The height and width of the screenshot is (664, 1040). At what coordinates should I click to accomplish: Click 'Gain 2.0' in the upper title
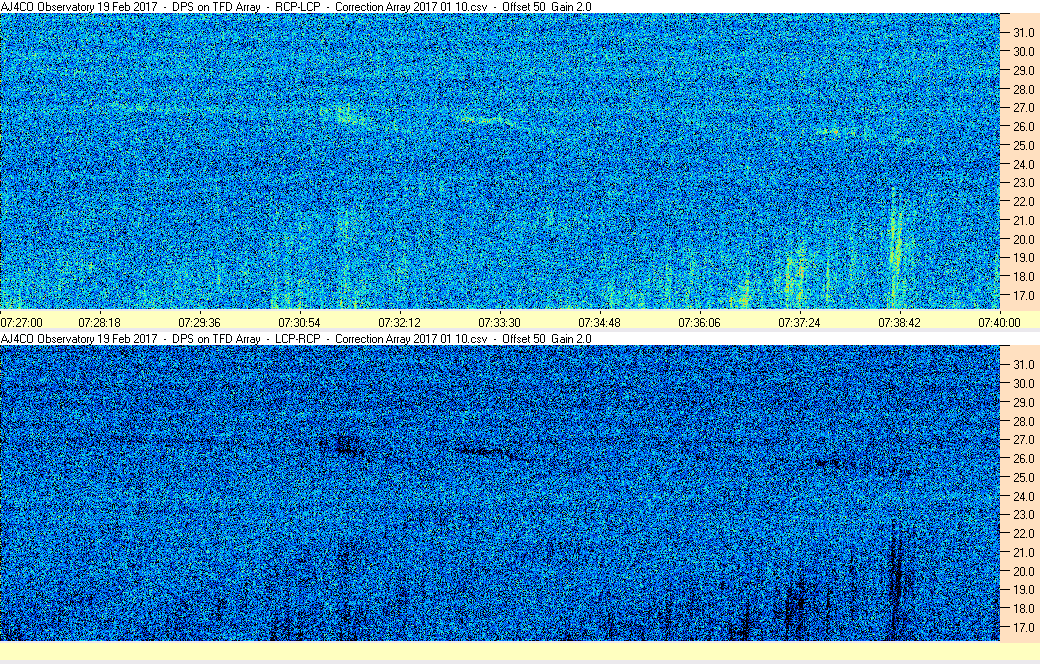572,7
